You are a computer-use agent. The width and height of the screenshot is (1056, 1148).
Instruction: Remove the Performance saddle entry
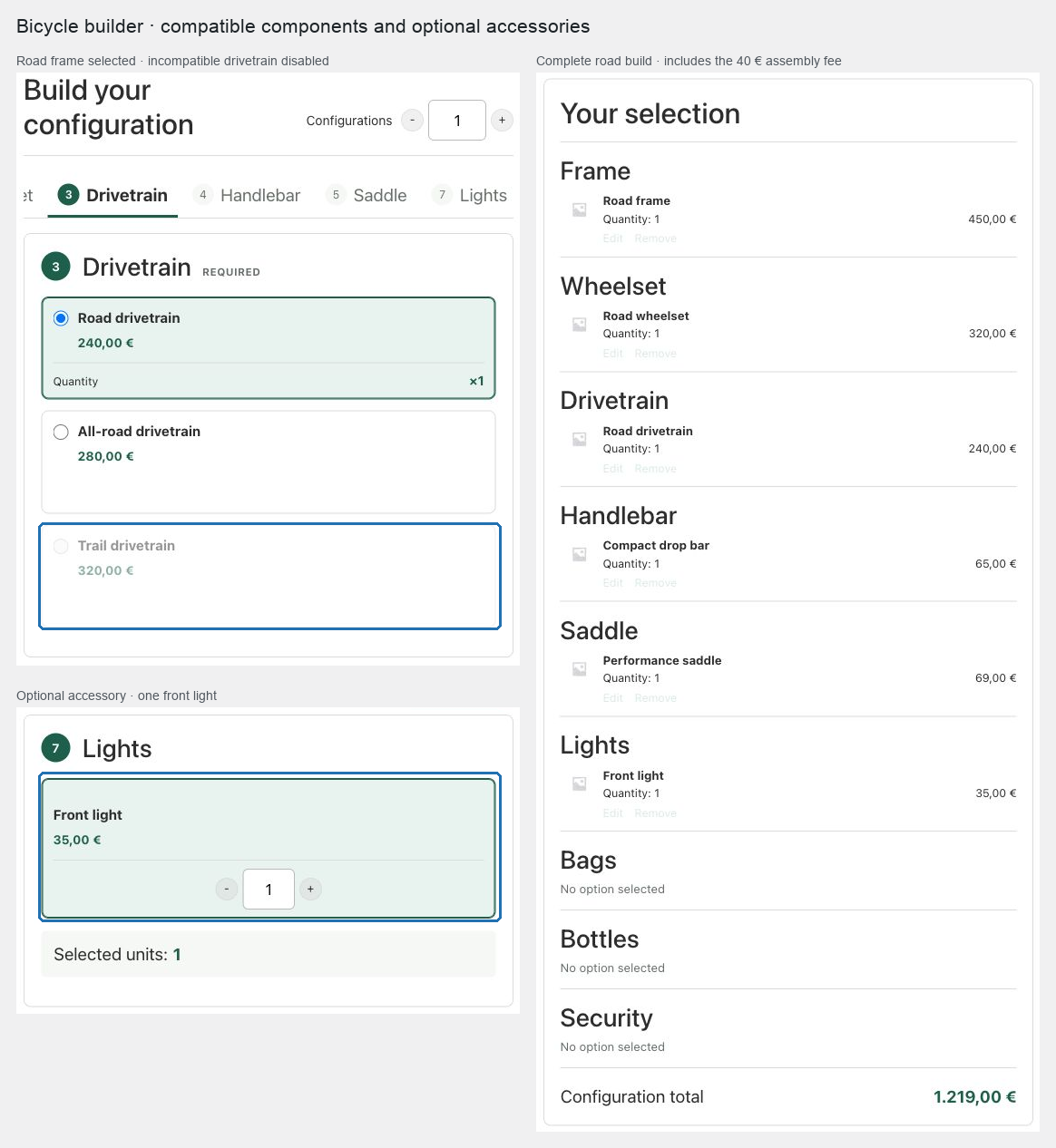(656, 698)
